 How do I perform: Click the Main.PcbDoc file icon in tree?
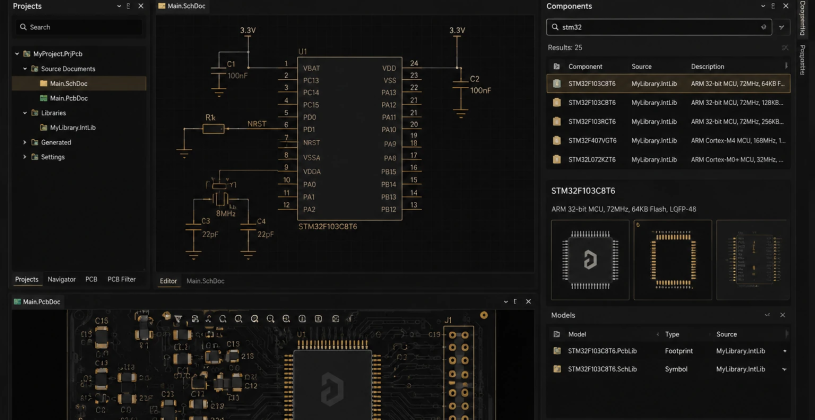tap(44, 98)
